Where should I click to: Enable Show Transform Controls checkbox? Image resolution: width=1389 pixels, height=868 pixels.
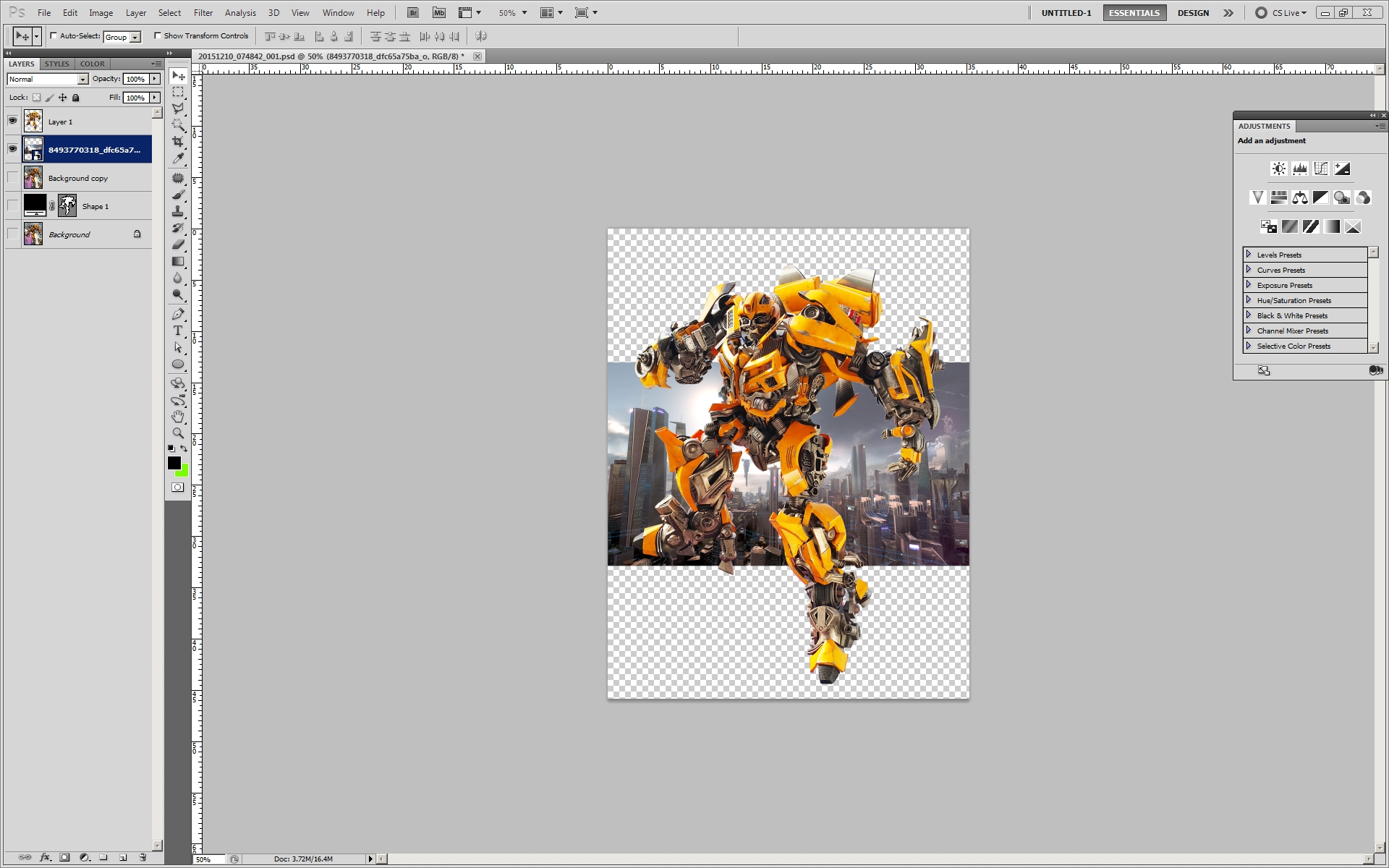click(x=158, y=35)
